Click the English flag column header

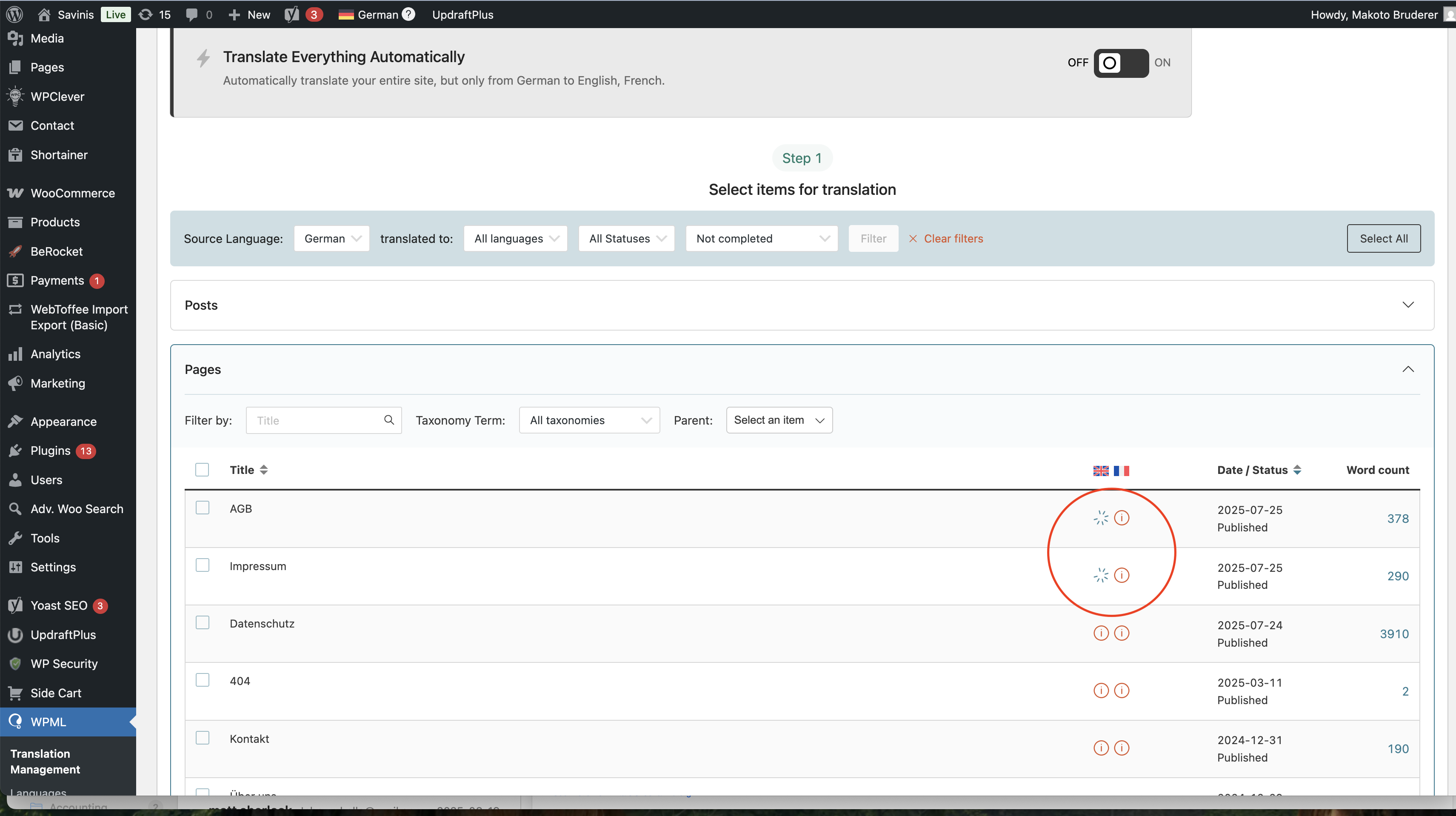click(x=1100, y=471)
